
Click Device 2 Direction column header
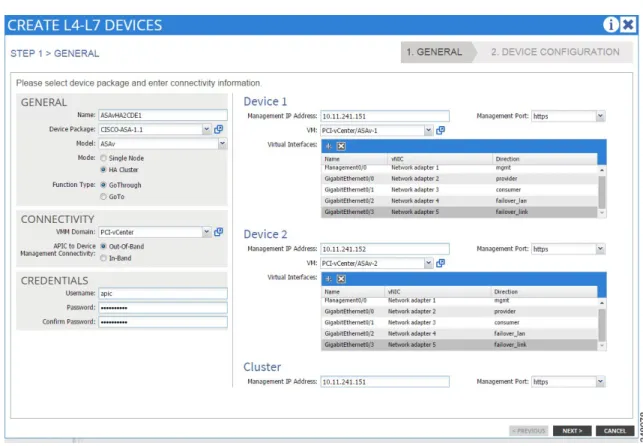coord(544,292)
